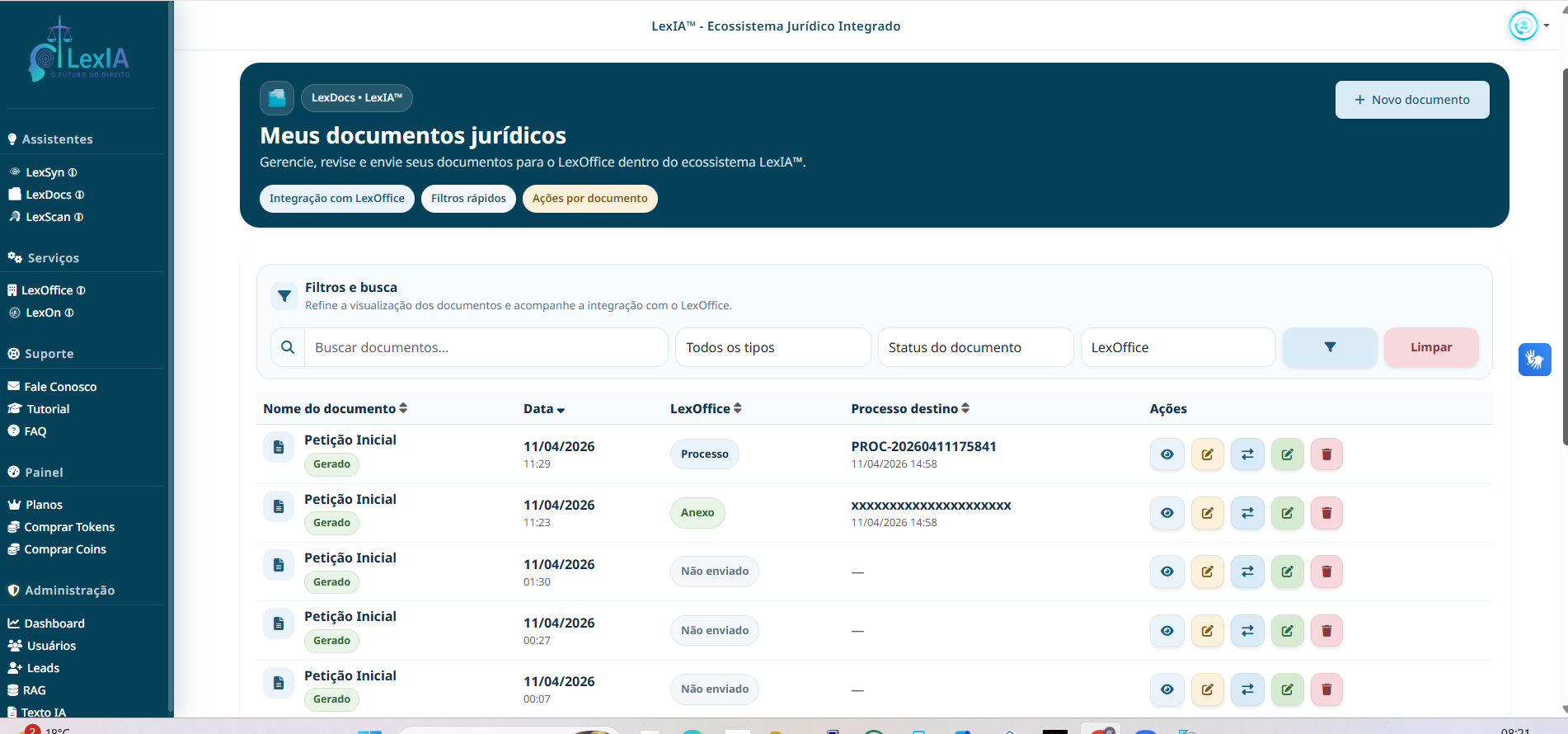Open the LexOffice filter dropdown

1178,347
